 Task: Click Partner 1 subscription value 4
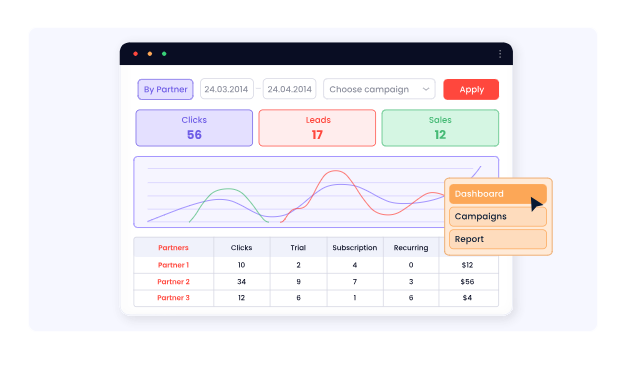355,265
